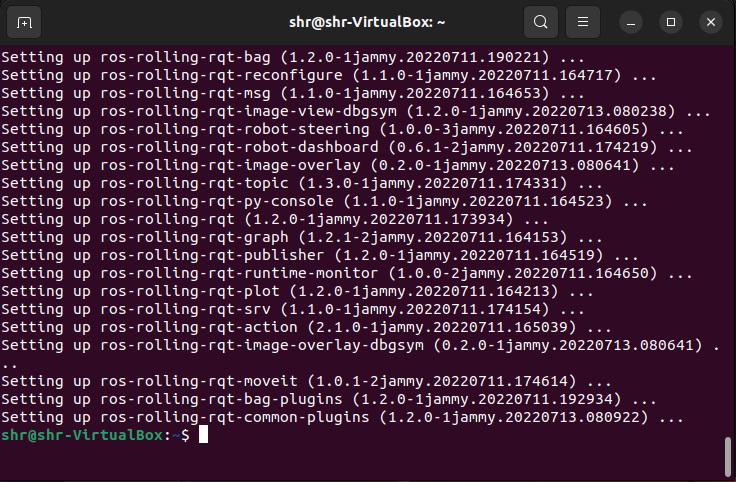Click the ros-rolling-rqt-publisher line

[x=320, y=255]
